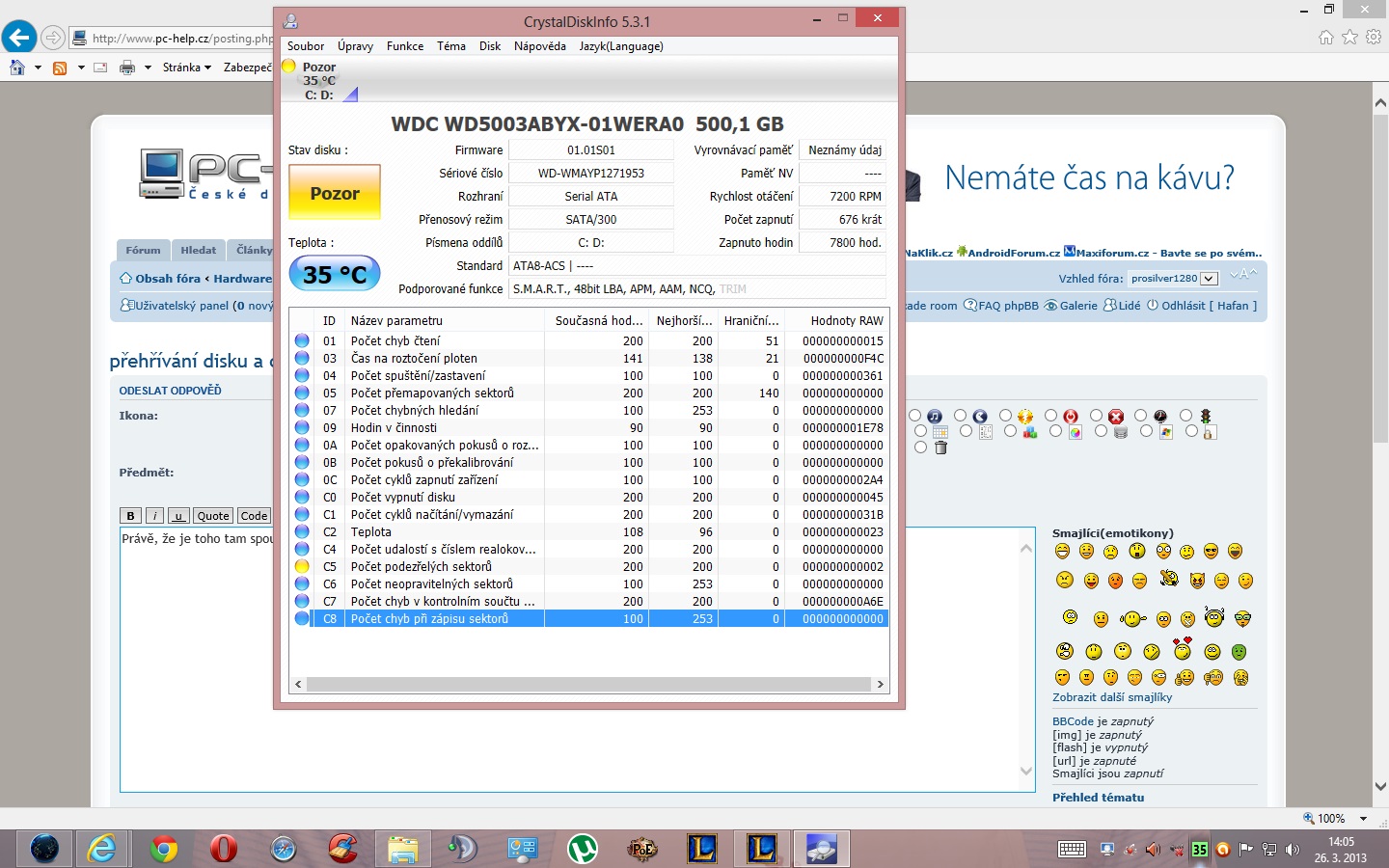Open uTorrent from the taskbar

pos(582,849)
